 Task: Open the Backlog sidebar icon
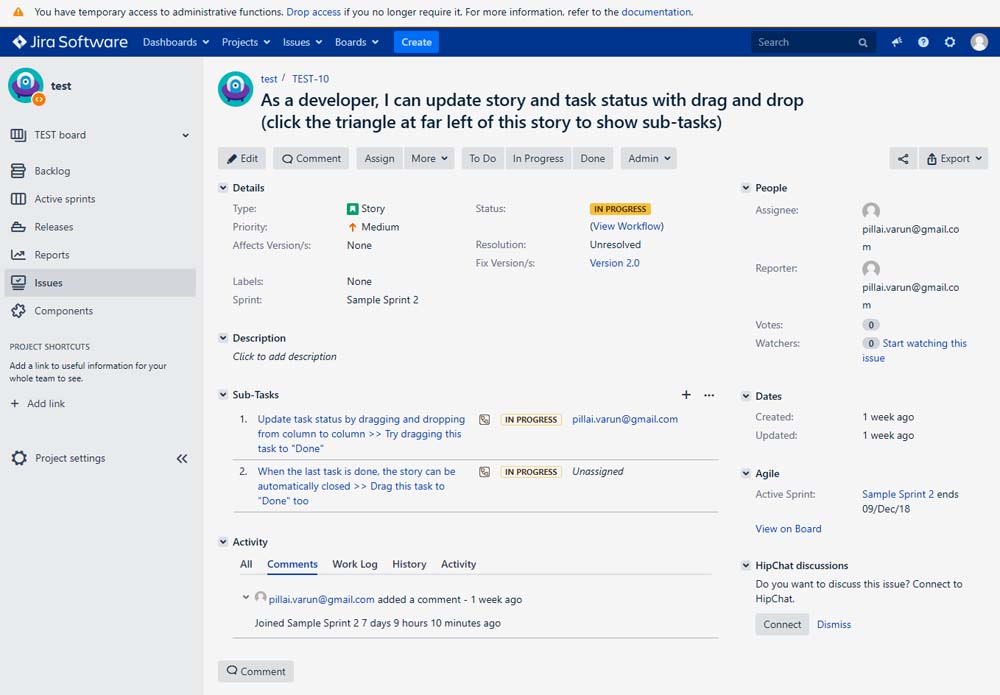(x=18, y=171)
